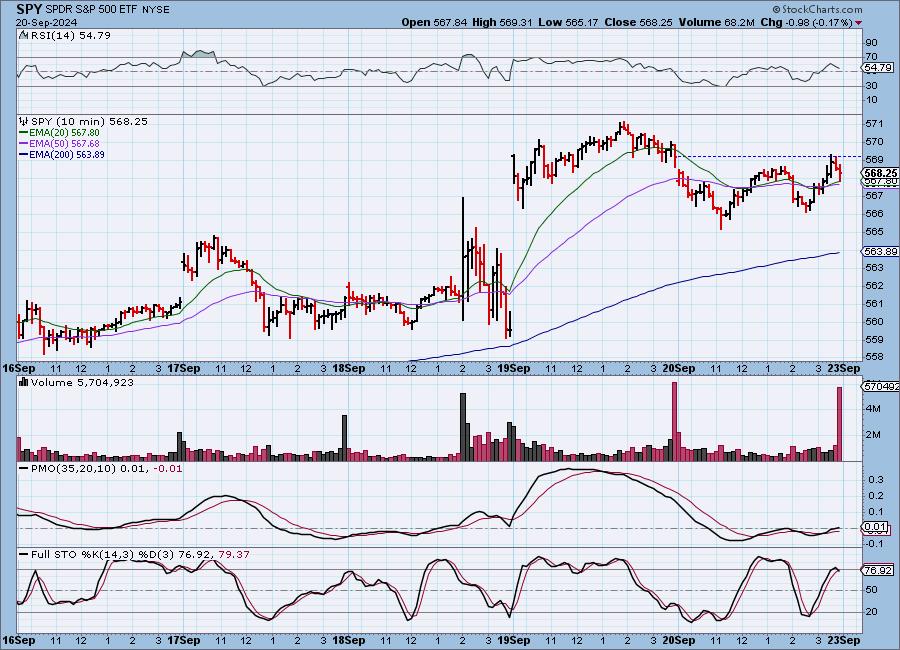The image size is (900, 650).
Task: Click the PMO(35,20,10) 0.01, -0.01 label
Action: (x=106, y=469)
